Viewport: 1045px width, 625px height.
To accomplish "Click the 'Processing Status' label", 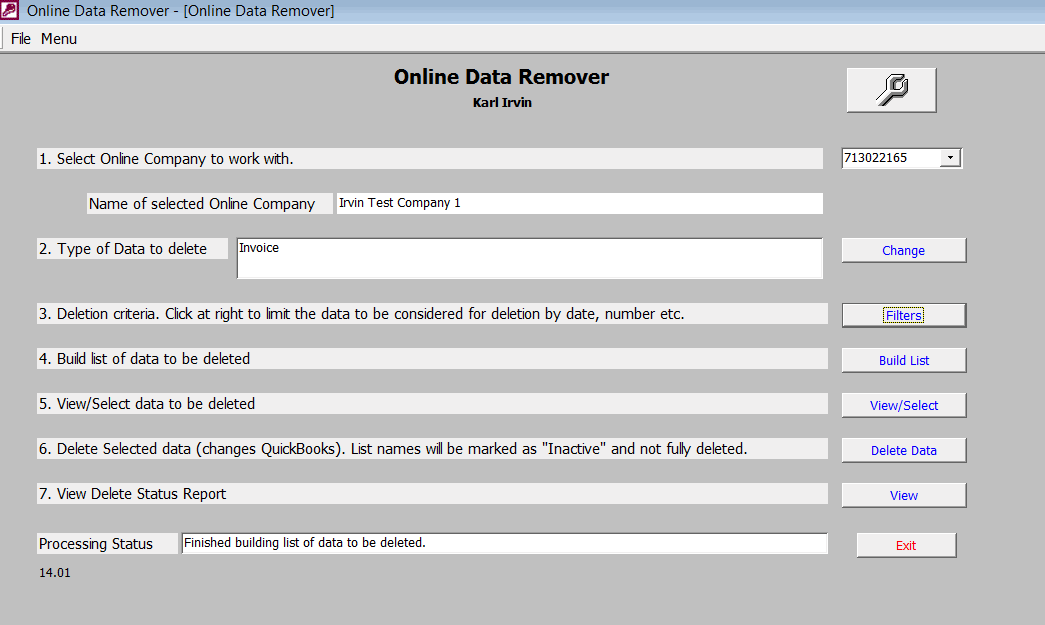I will coord(107,544).
